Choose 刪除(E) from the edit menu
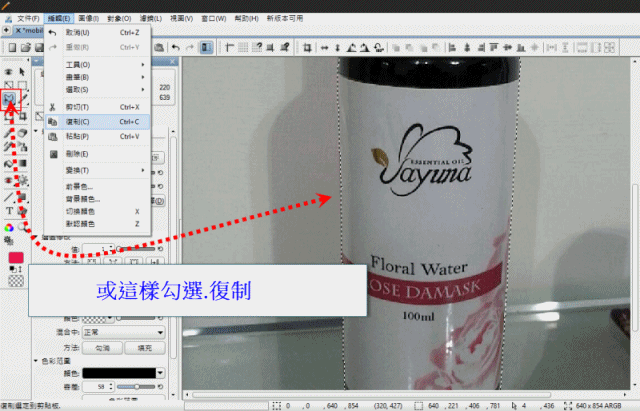This screenshot has height=411, width=640. 98,154
